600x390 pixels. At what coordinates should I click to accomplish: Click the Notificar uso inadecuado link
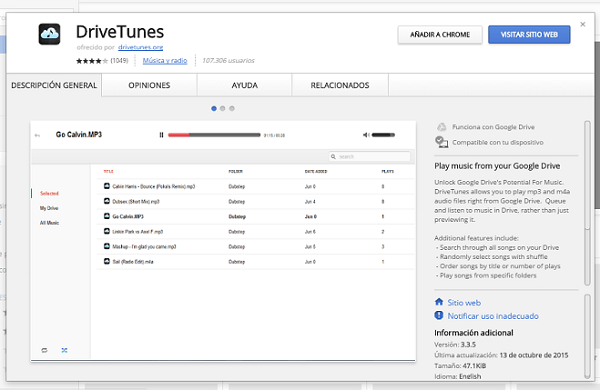(493, 316)
